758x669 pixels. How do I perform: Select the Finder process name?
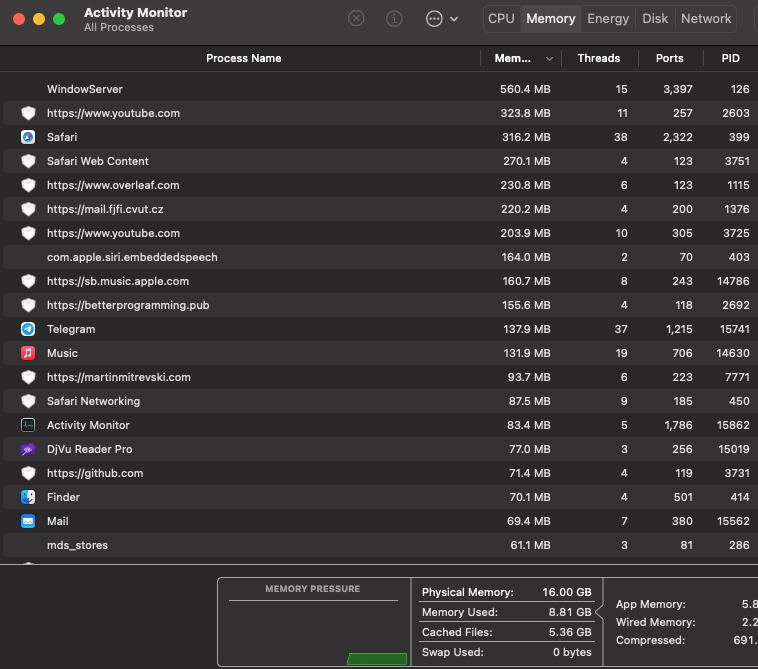63,497
